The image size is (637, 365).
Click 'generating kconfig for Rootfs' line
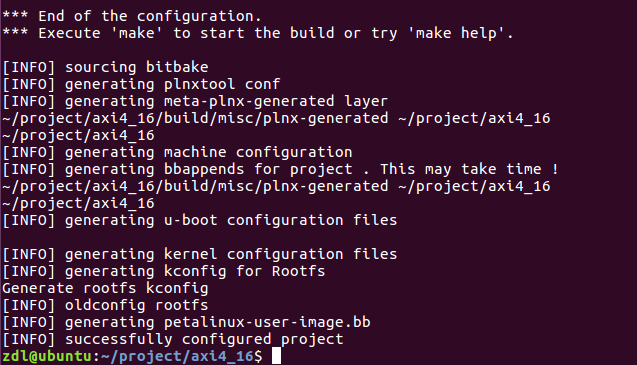click(x=164, y=271)
